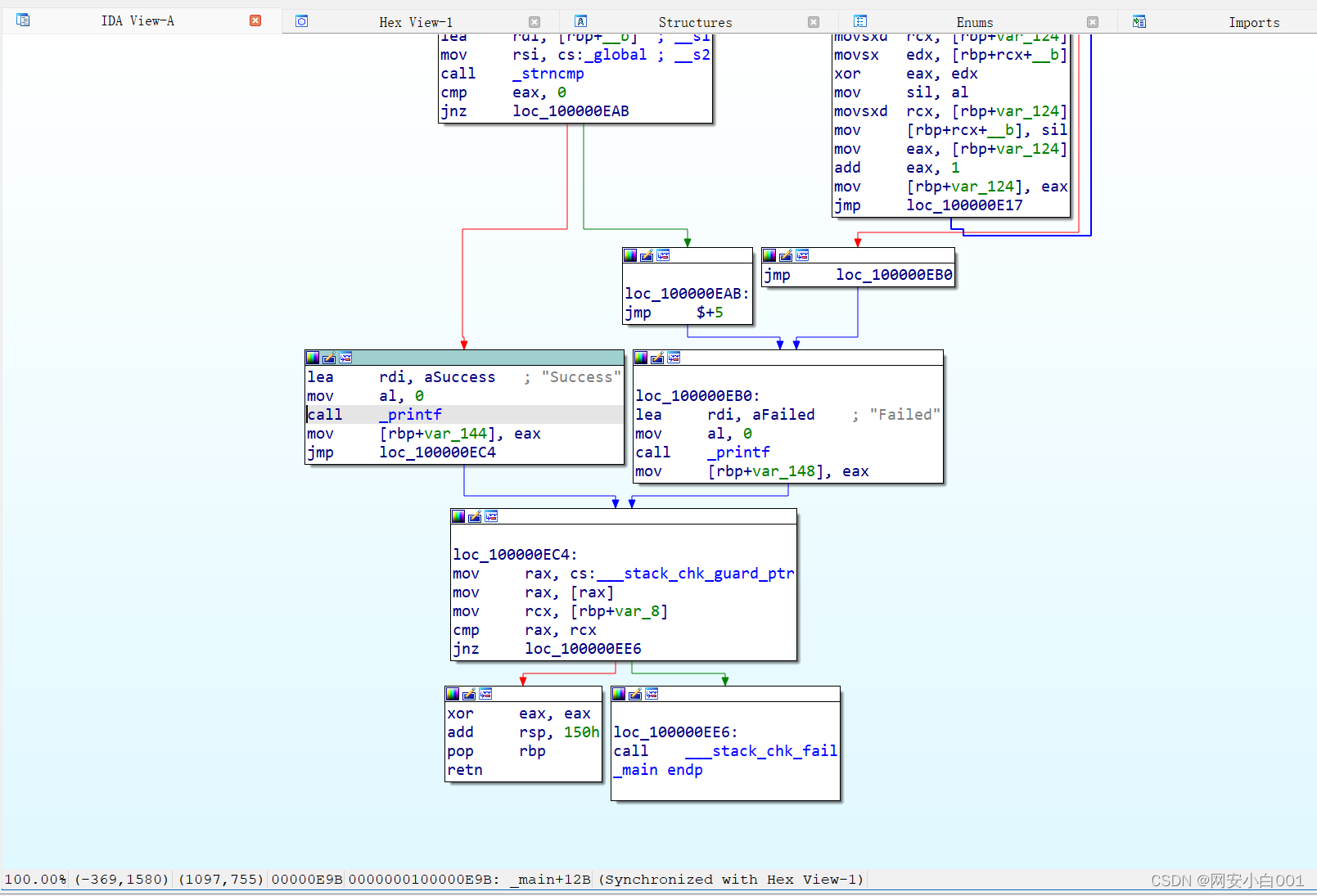Click the Structures tab icon
The width and height of the screenshot is (1317, 896).
click(580, 20)
